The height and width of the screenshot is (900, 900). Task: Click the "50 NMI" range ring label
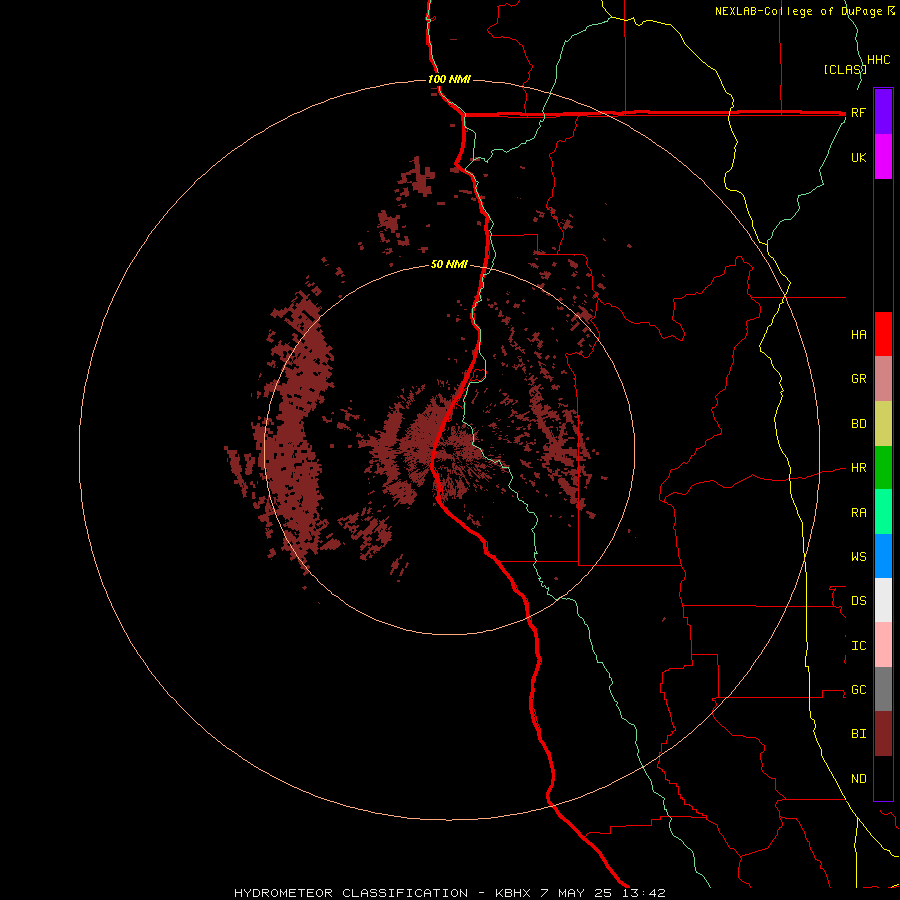click(449, 264)
